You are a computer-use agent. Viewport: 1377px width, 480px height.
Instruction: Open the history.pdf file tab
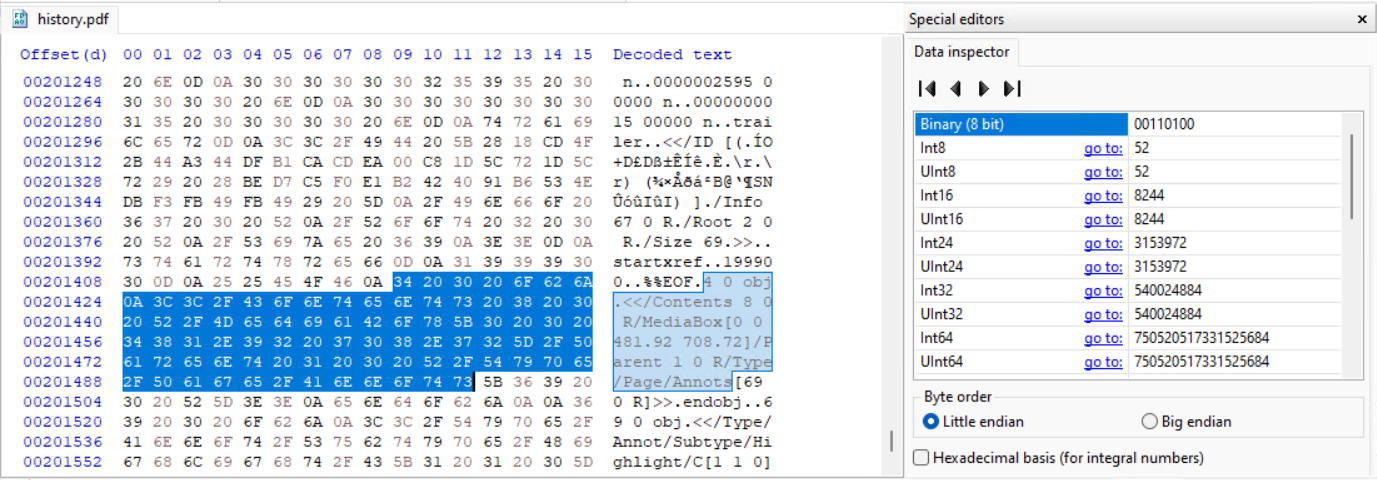point(61,18)
